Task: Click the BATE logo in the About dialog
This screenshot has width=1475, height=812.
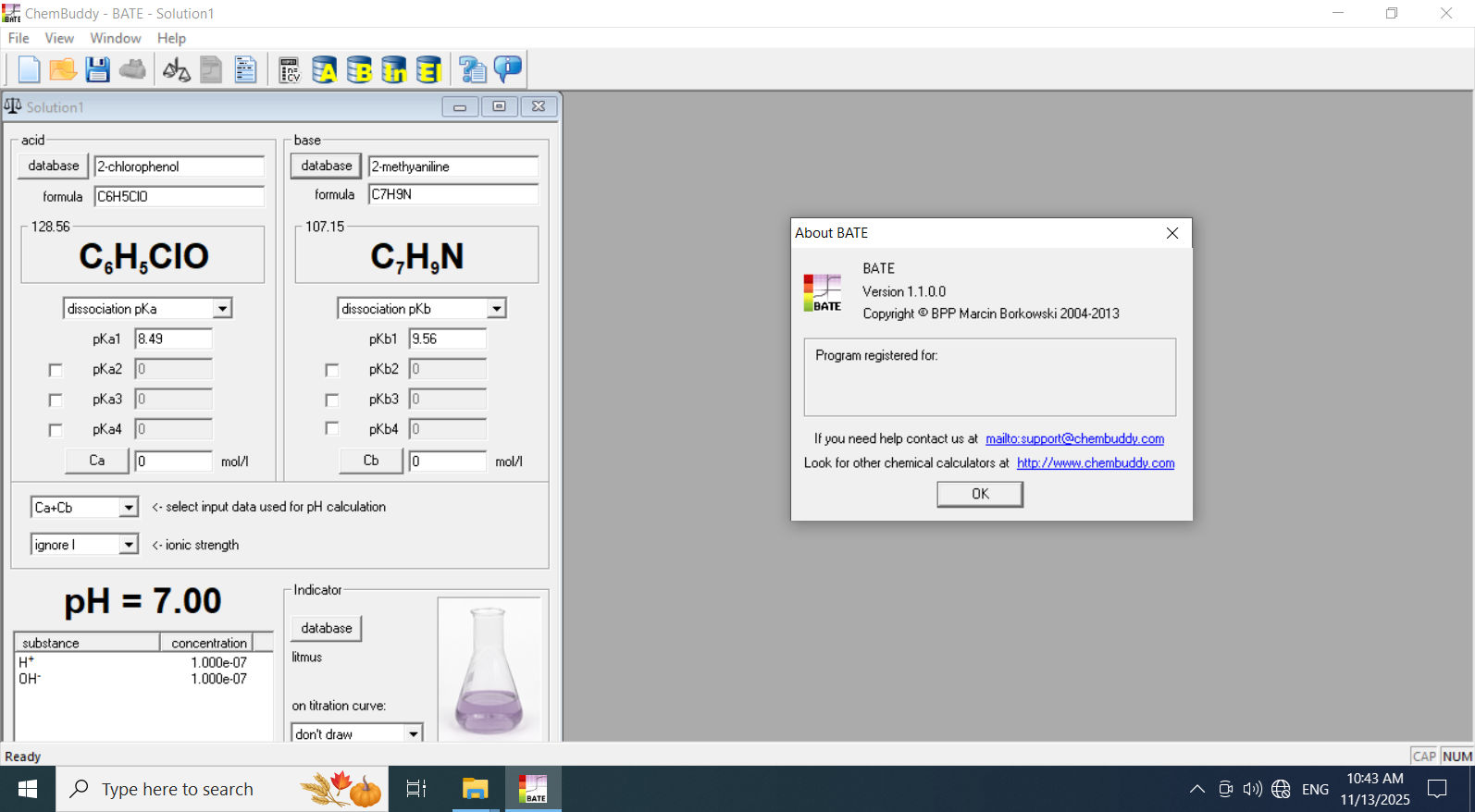Action: tap(823, 292)
